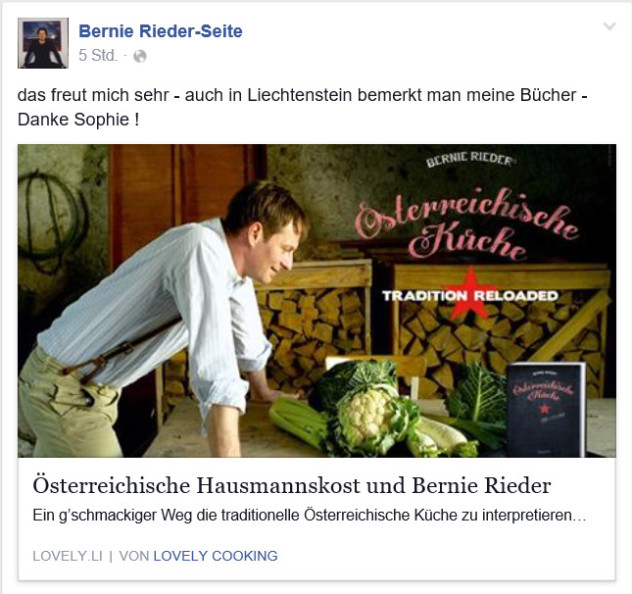
Task: Click the headline Österreichische Hausmannskost und Bernie Rieder
Action: tap(291, 485)
